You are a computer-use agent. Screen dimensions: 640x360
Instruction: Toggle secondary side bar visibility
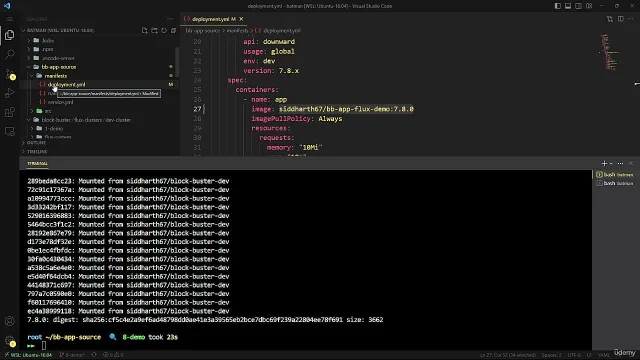coord(578,6)
